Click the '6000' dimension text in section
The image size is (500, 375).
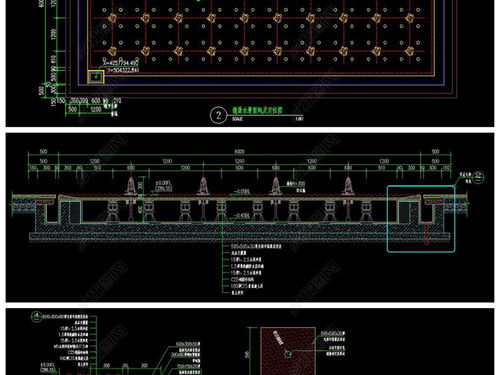(x=240, y=152)
